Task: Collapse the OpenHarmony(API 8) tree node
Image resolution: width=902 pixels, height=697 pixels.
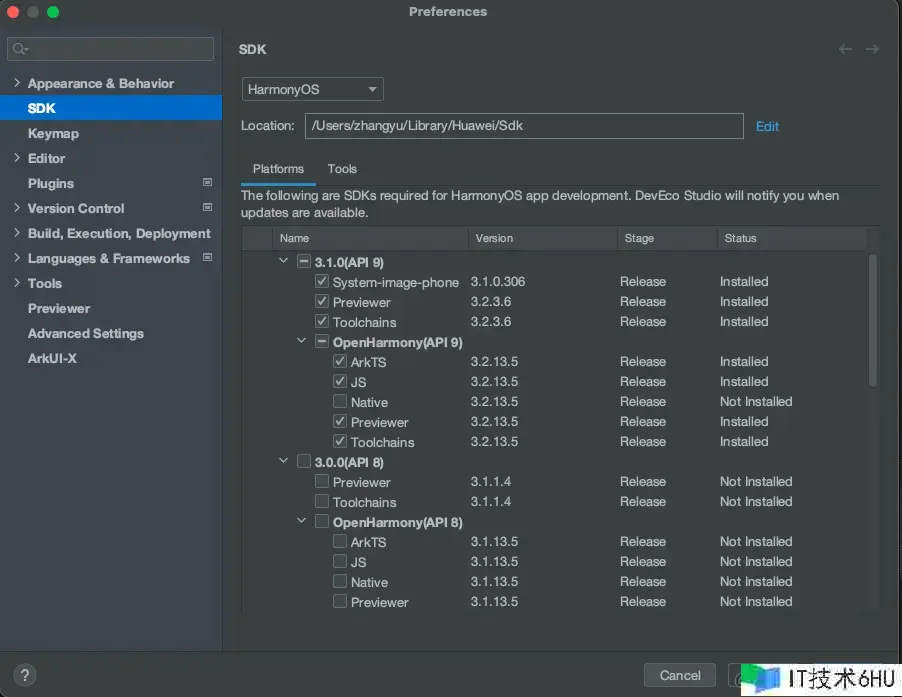Action: pyautogui.click(x=301, y=520)
